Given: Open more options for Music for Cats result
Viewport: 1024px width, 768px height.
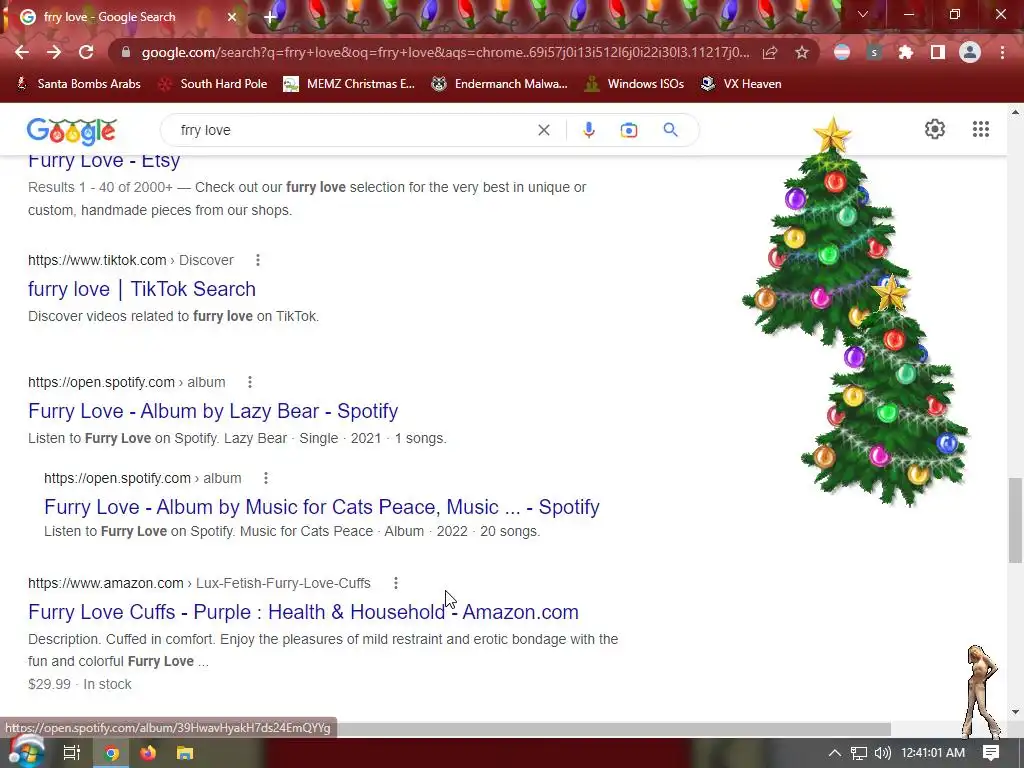Looking at the screenshot, I should (266, 478).
